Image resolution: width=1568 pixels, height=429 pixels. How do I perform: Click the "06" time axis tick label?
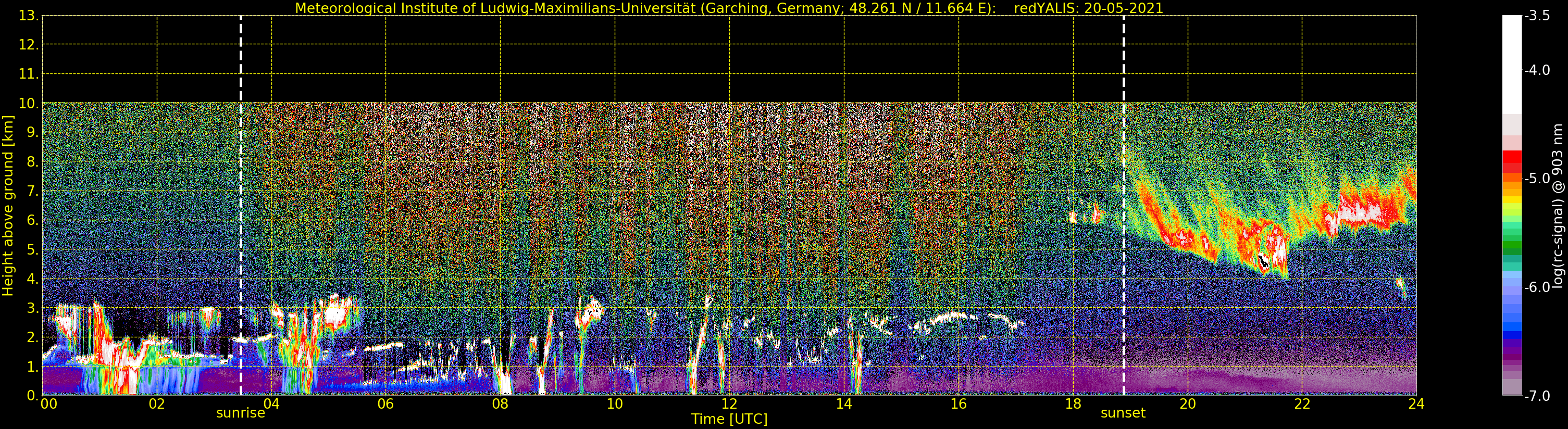(x=385, y=403)
